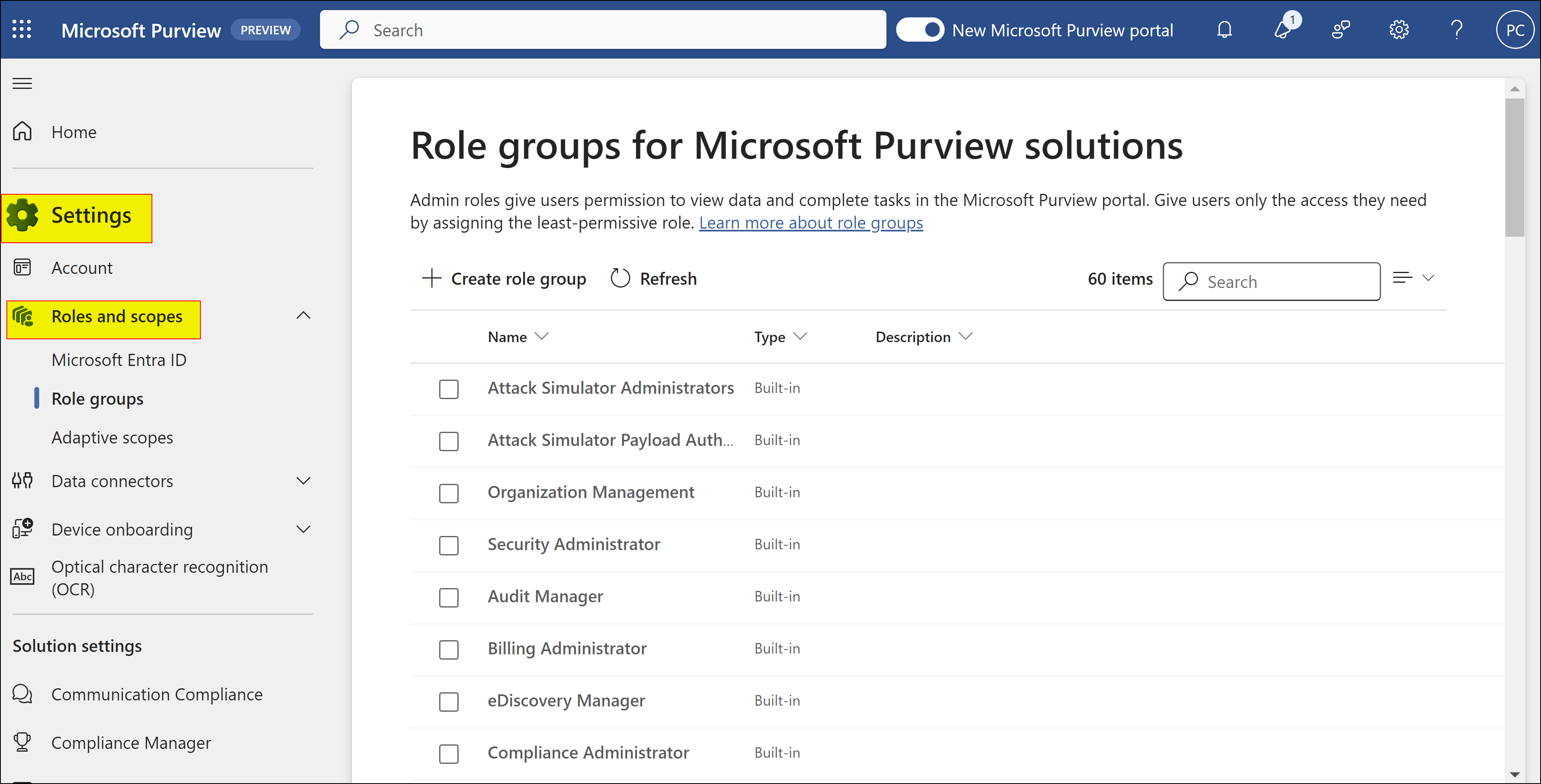Open Adaptive scopes from the sidebar
The image size is (1541, 784).
pos(112,437)
